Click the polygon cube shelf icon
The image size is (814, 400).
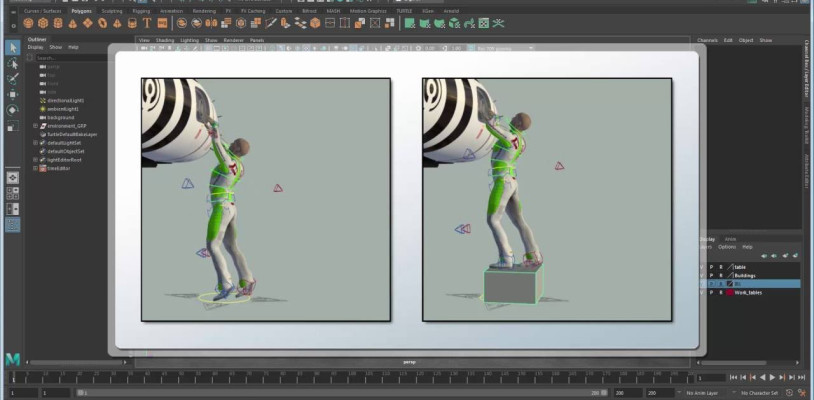43,22
